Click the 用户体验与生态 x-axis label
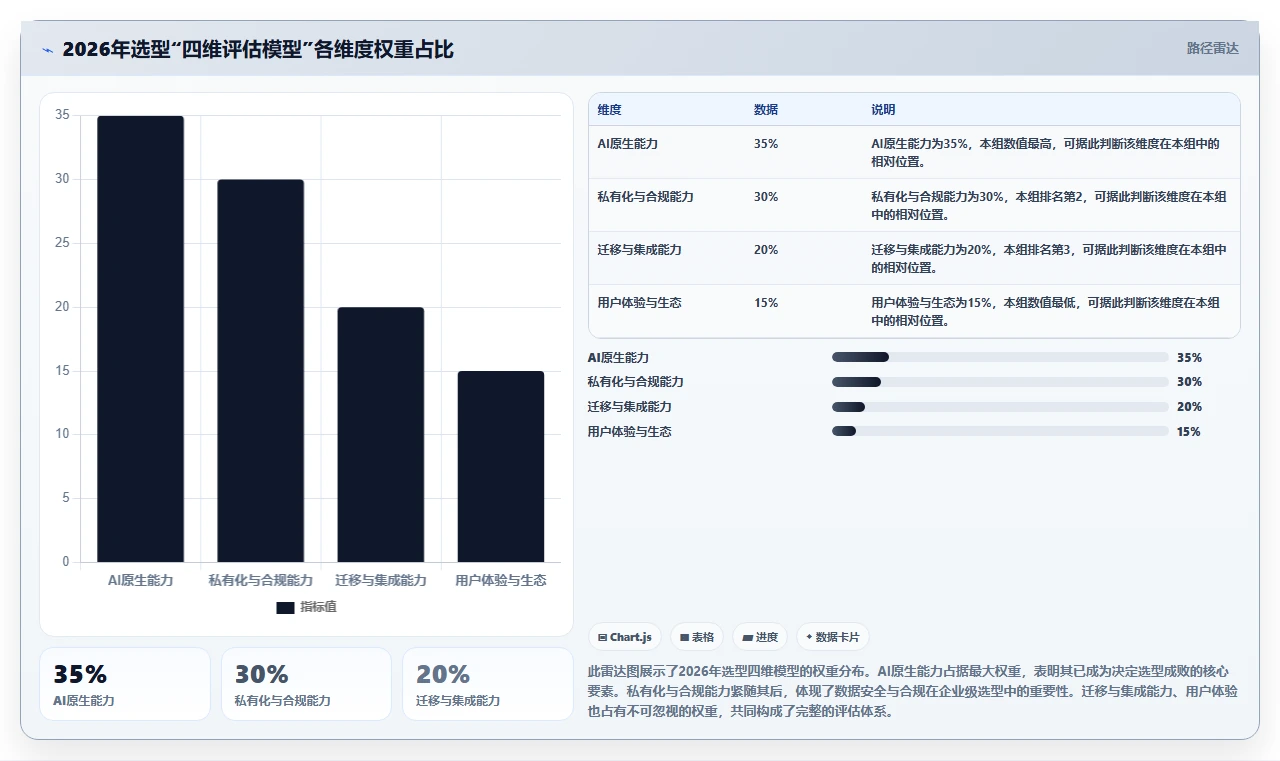1280x761 pixels. [x=501, y=580]
